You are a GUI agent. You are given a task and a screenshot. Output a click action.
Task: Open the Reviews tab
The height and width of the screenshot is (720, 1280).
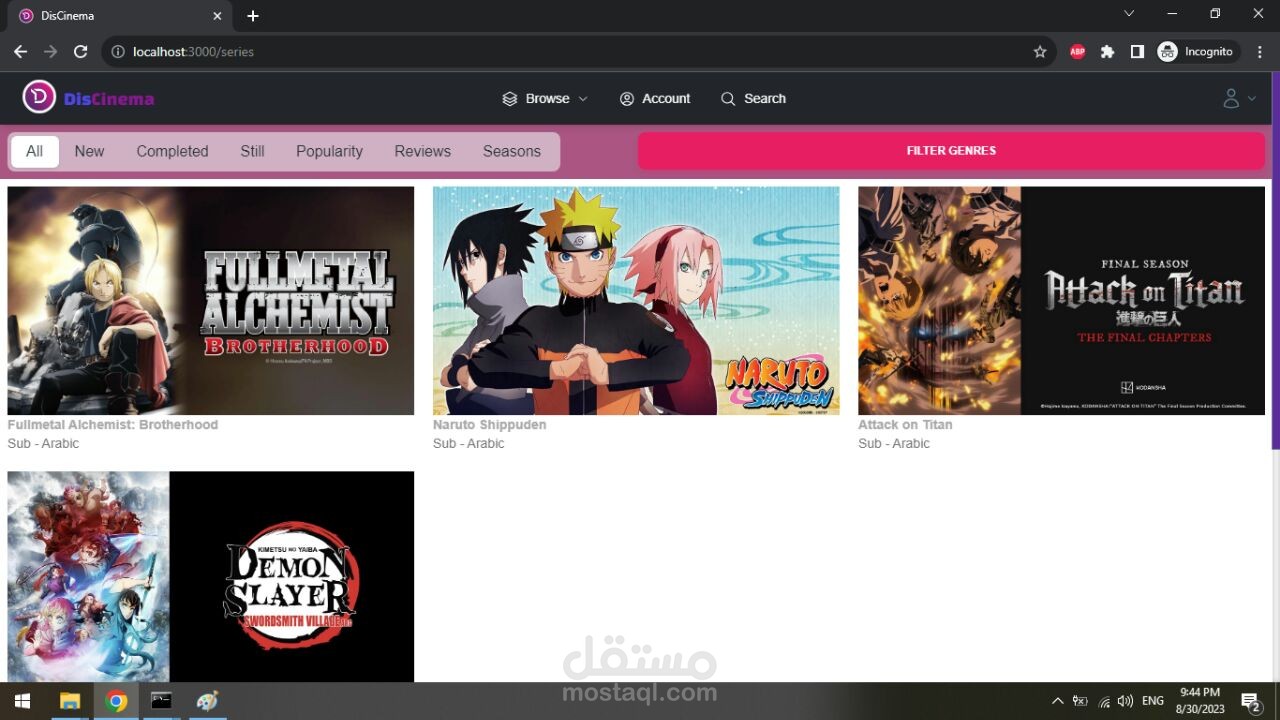coord(422,151)
